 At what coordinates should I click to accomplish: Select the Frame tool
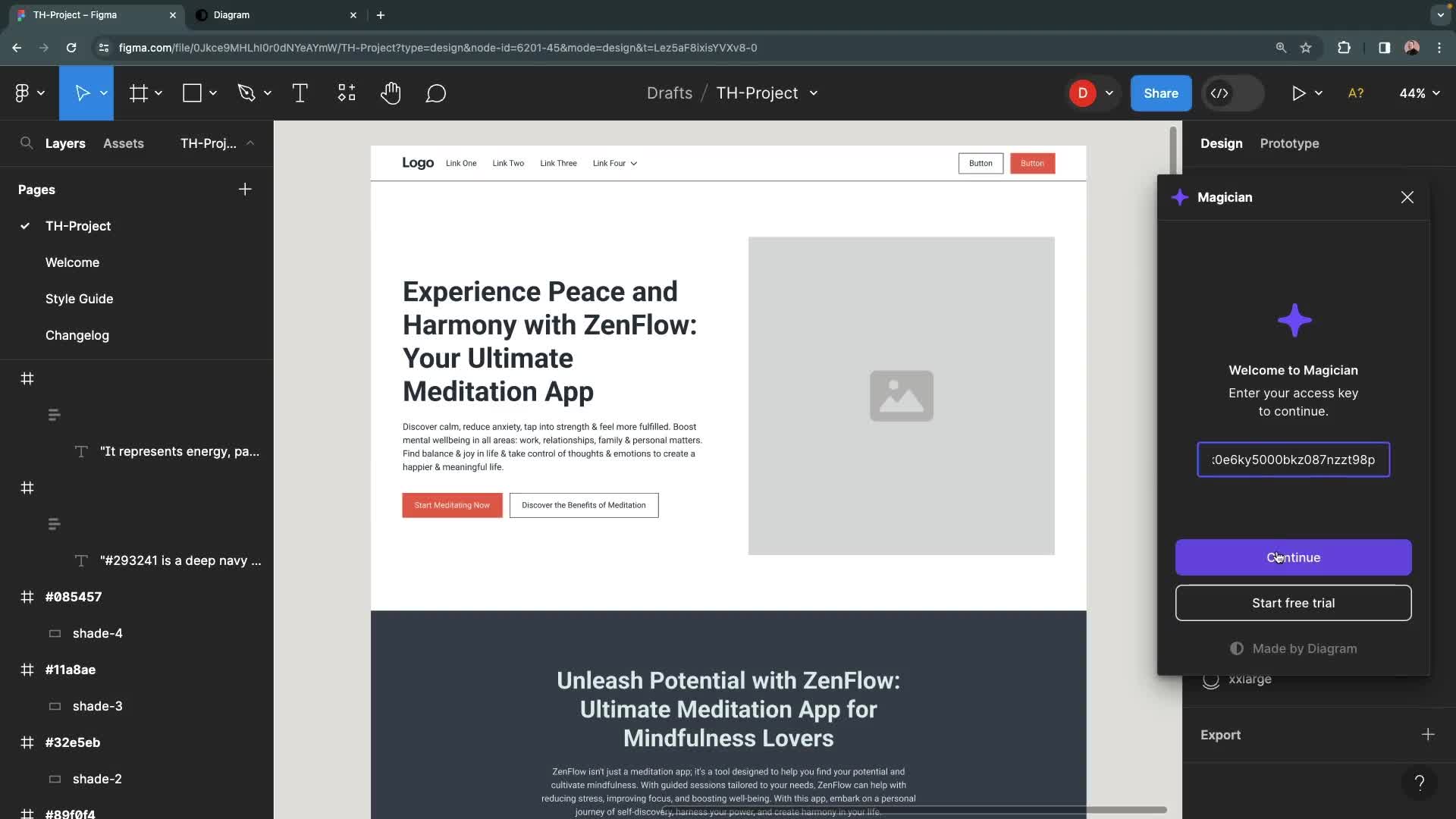139,93
